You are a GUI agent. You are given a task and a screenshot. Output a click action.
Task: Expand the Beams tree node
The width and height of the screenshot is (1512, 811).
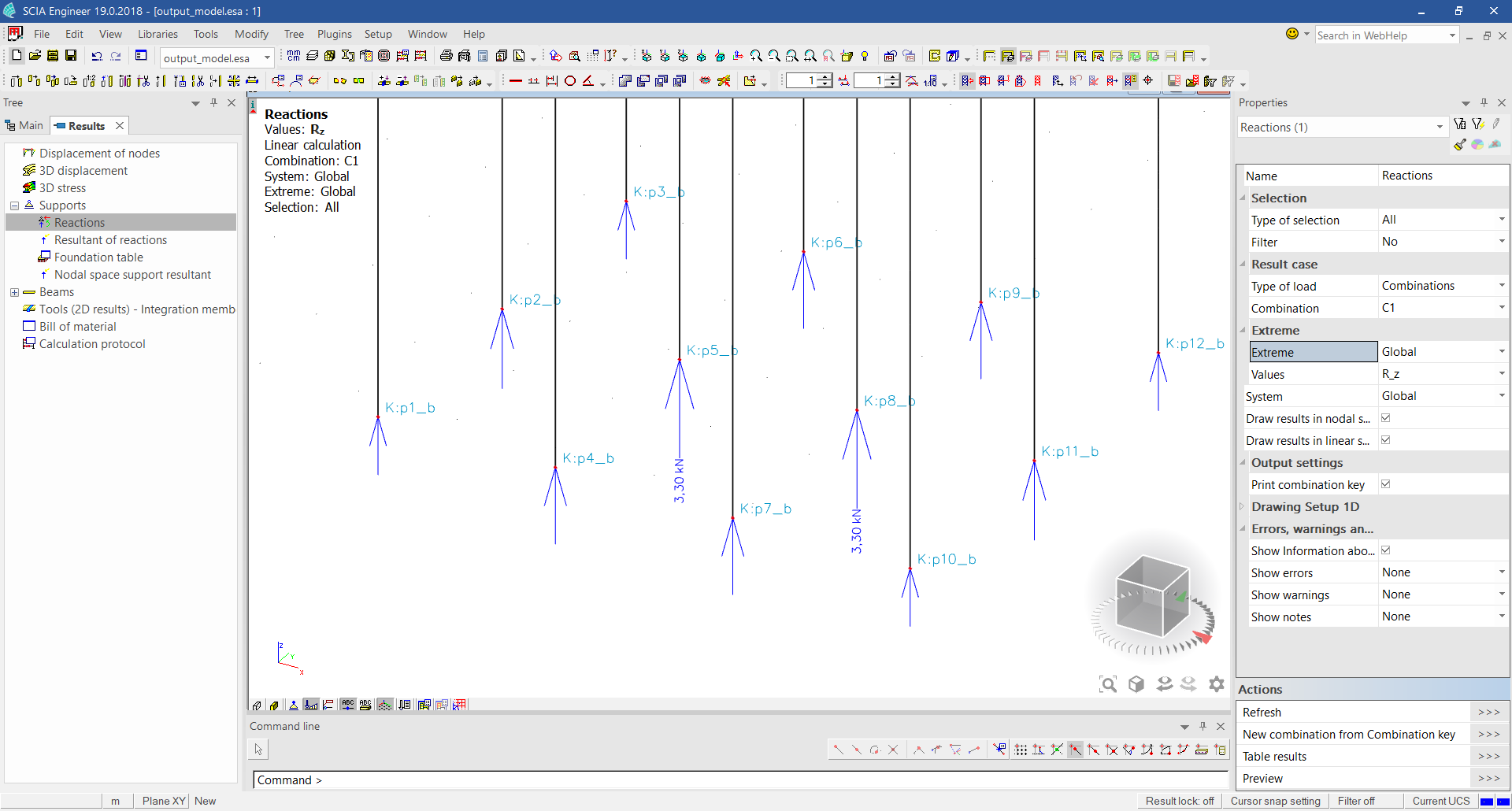(14, 292)
